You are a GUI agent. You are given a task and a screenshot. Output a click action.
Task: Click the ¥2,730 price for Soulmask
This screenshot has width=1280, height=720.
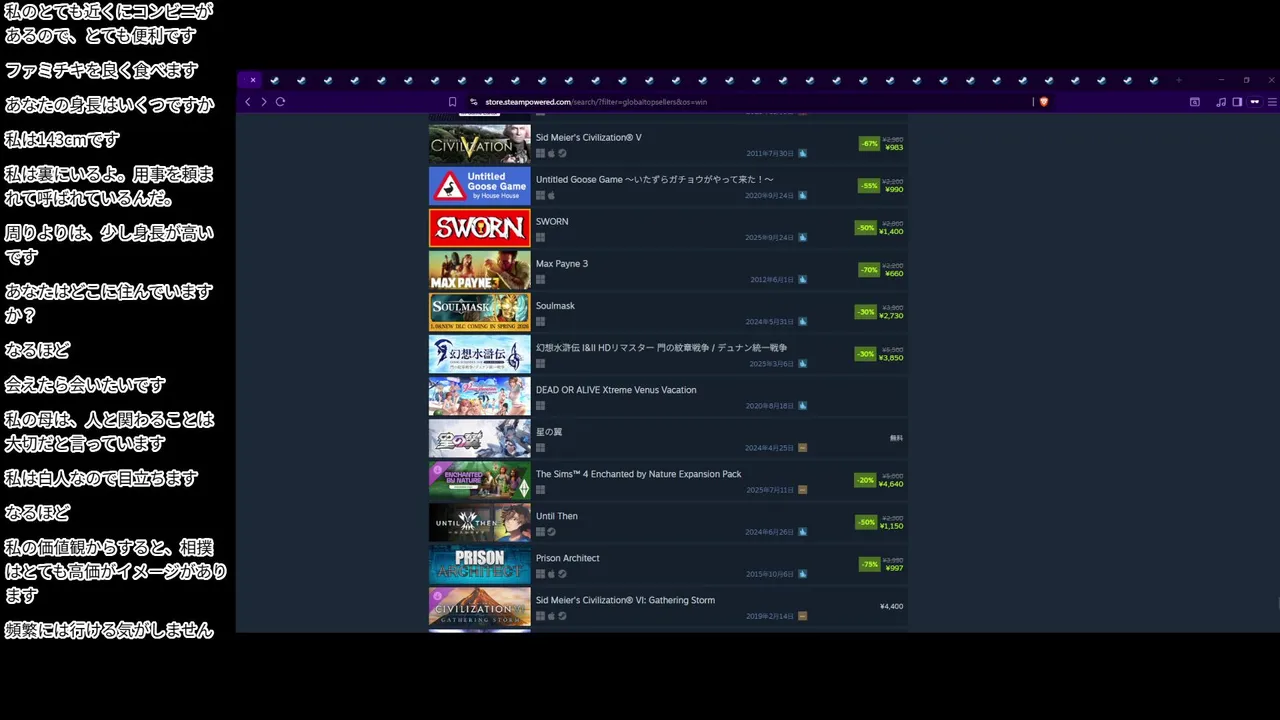891,315
